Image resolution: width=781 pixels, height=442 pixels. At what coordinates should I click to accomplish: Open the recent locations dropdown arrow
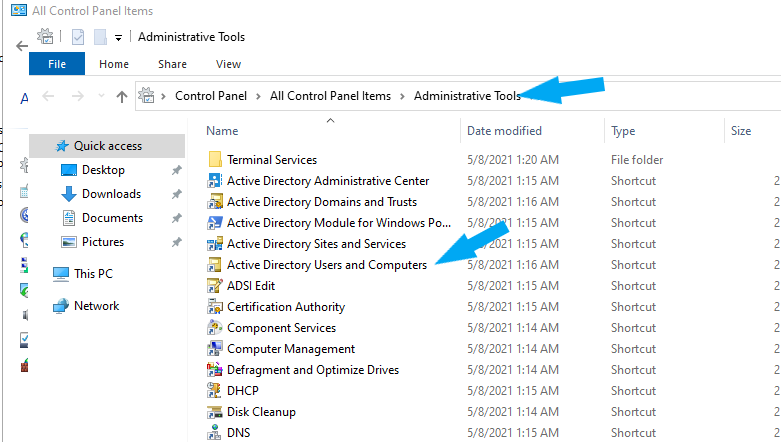(102, 96)
